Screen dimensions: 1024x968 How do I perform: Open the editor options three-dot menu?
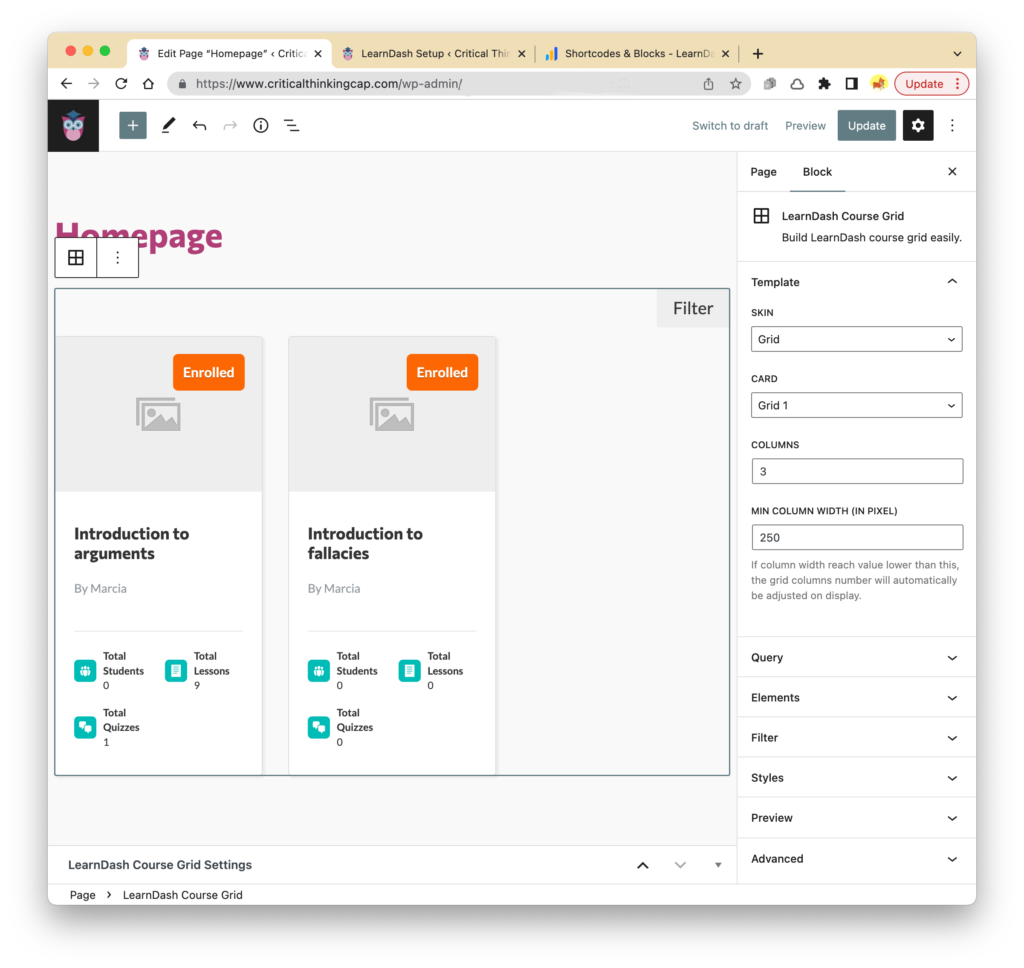(952, 125)
